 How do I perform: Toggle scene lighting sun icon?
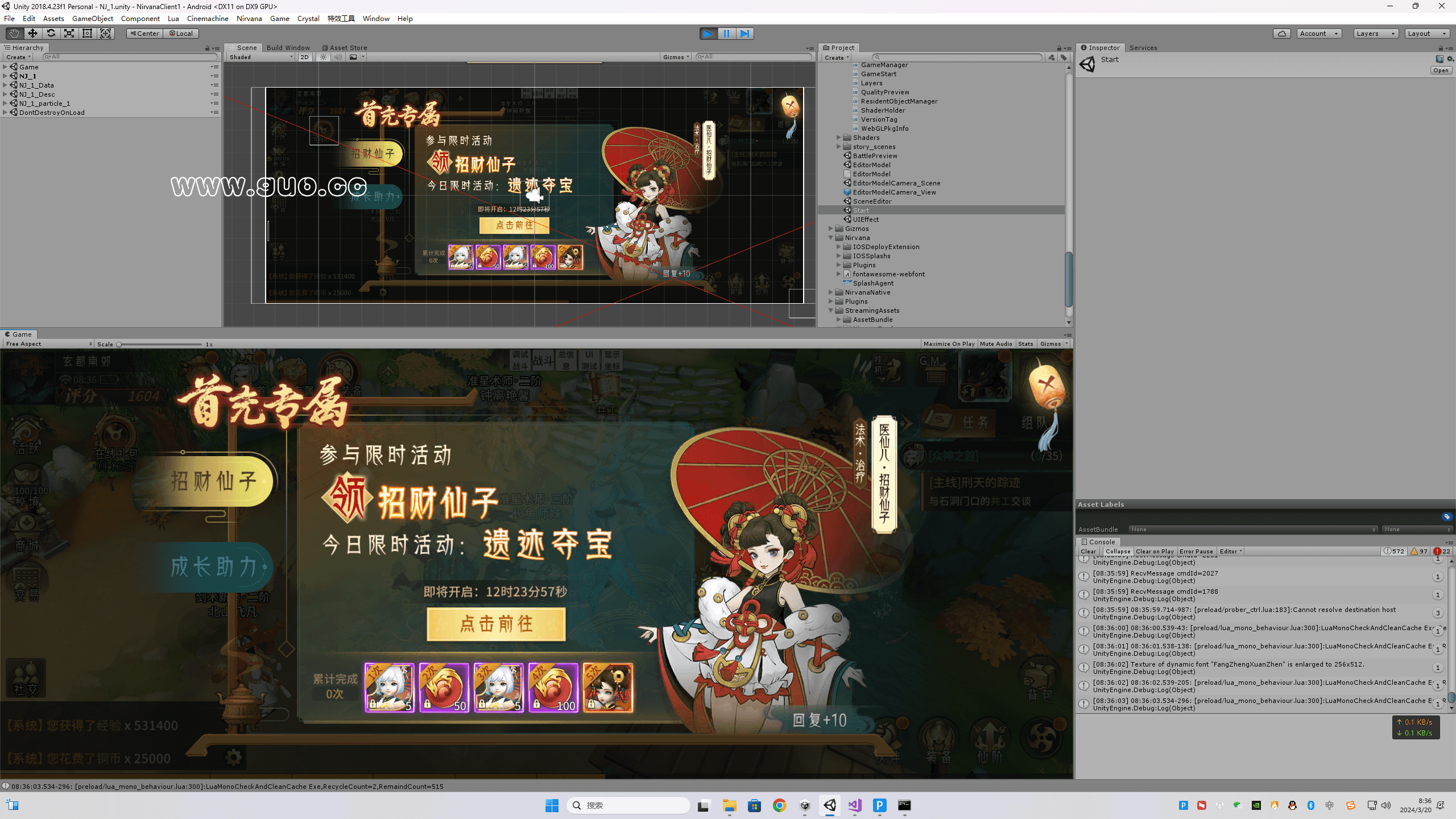323,57
